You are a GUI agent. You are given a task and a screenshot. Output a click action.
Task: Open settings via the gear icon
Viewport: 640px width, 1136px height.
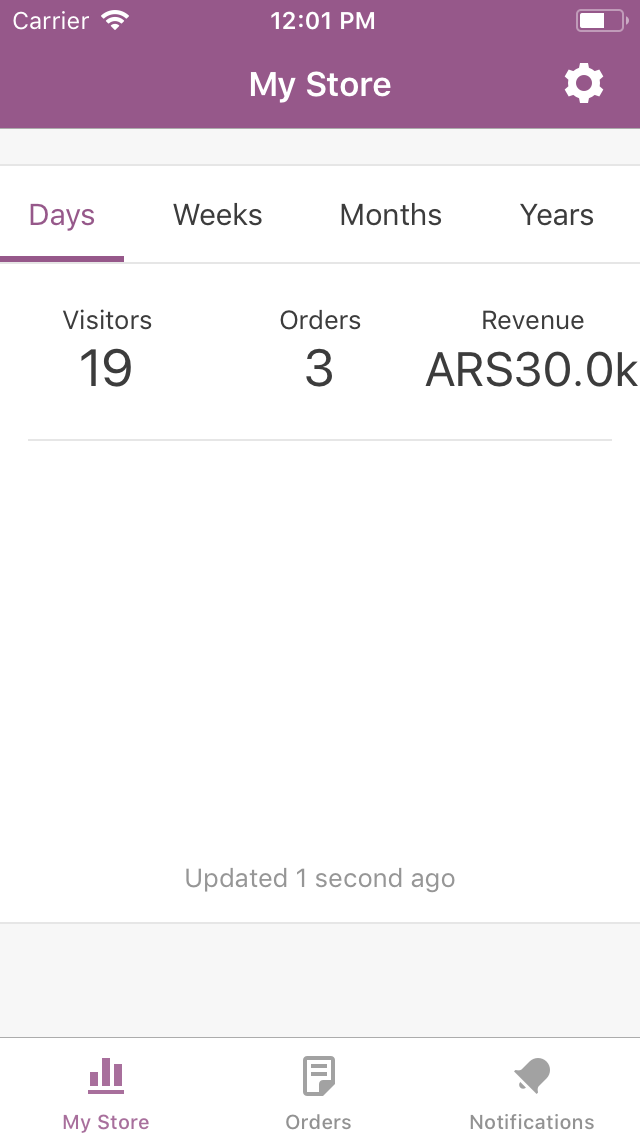point(583,84)
